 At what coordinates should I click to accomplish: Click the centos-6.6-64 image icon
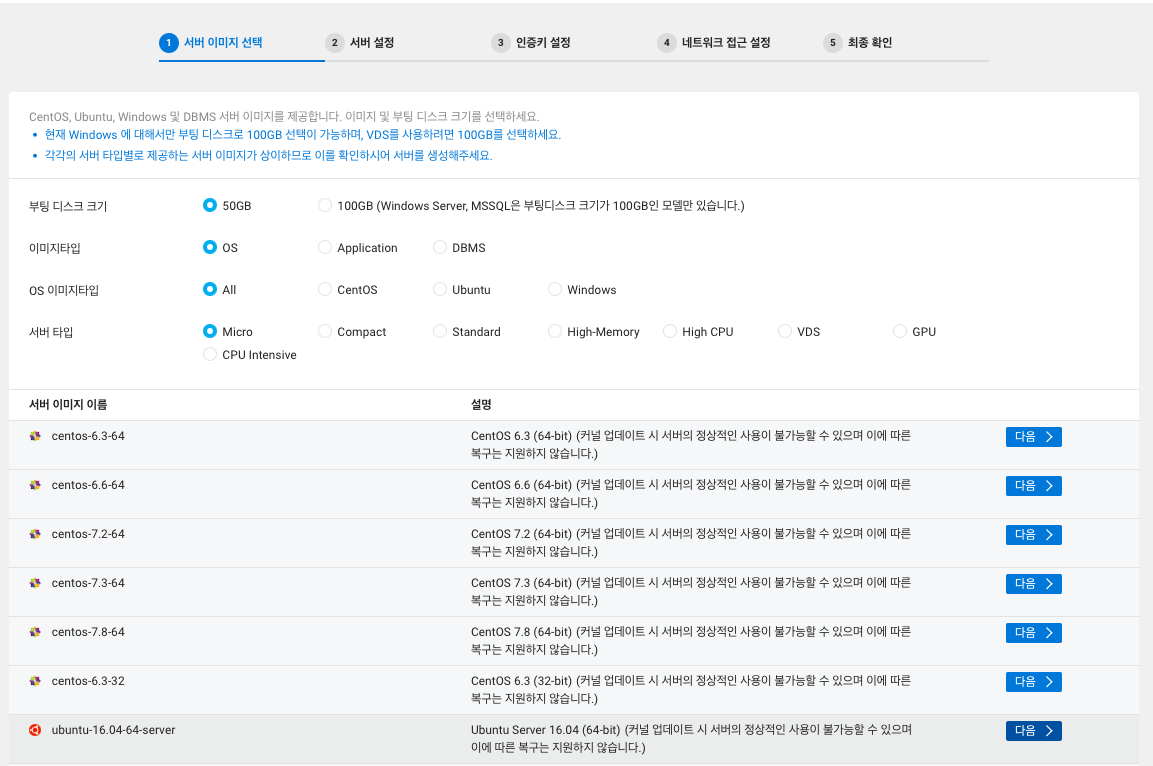coord(35,485)
